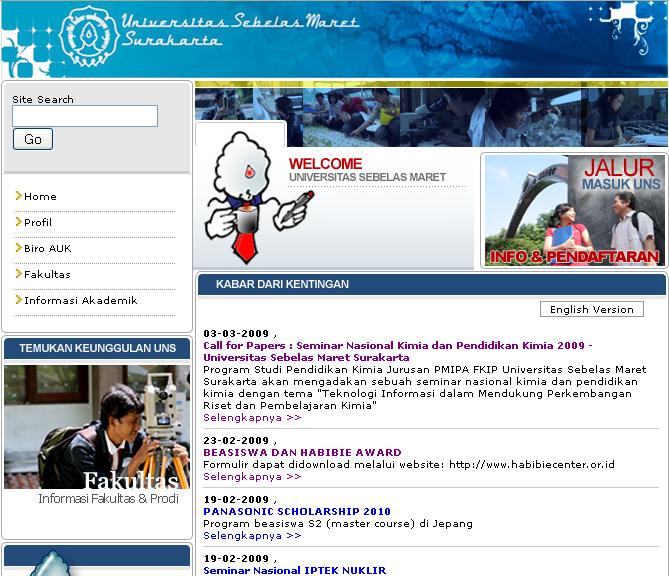Open the BEASISWA DAN HABIBIE AWARD link
The height and width of the screenshot is (576, 669).
[x=303, y=452]
